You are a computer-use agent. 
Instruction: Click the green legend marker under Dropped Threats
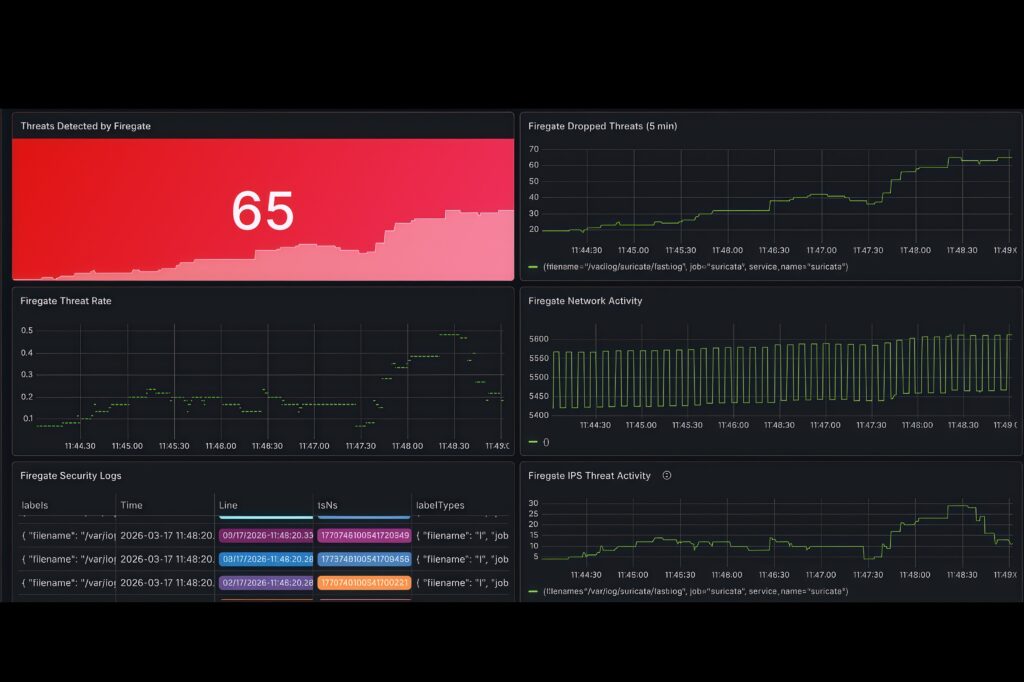(x=533, y=267)
